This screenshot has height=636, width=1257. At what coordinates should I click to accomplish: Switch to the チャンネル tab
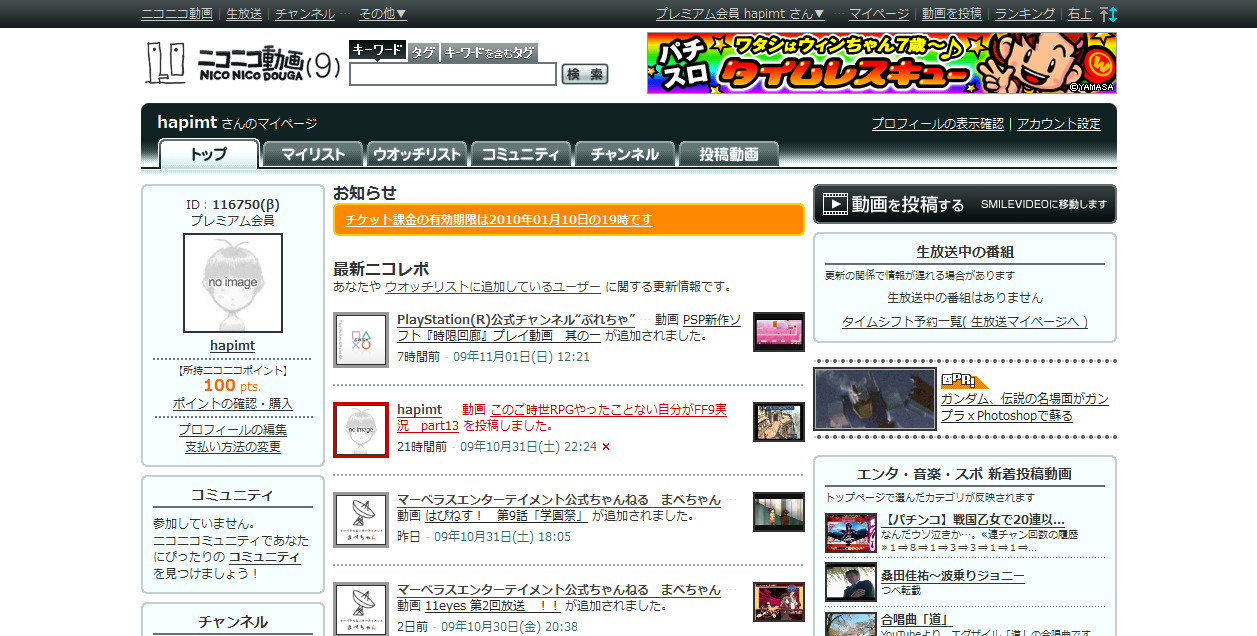[625, 154]
